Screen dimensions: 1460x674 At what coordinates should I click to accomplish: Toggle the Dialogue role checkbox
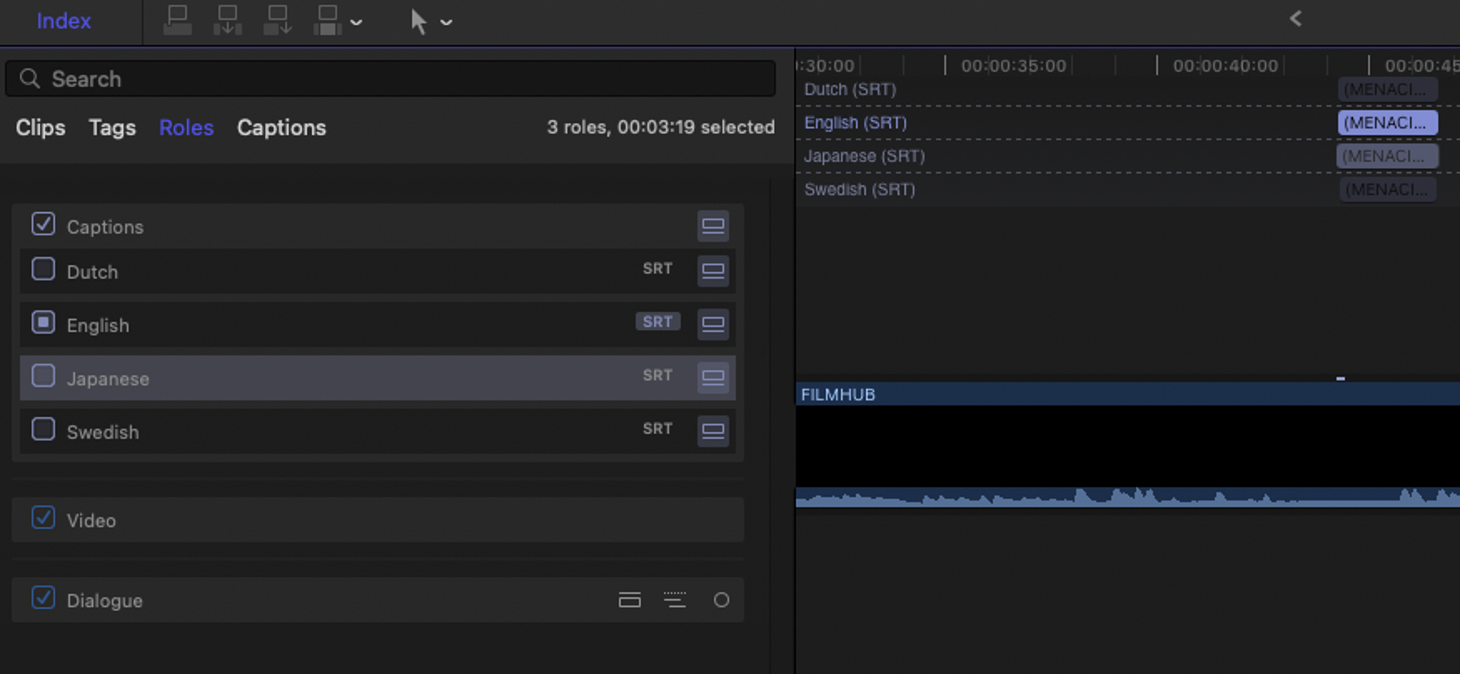coord(43,598)
